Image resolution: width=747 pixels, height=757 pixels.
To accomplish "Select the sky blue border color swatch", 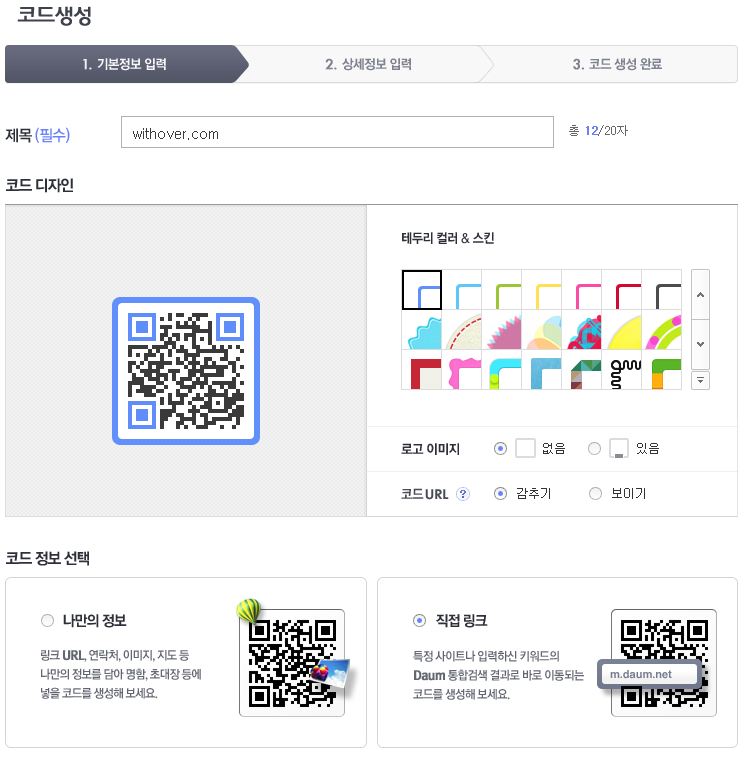I will coord(462,290).
